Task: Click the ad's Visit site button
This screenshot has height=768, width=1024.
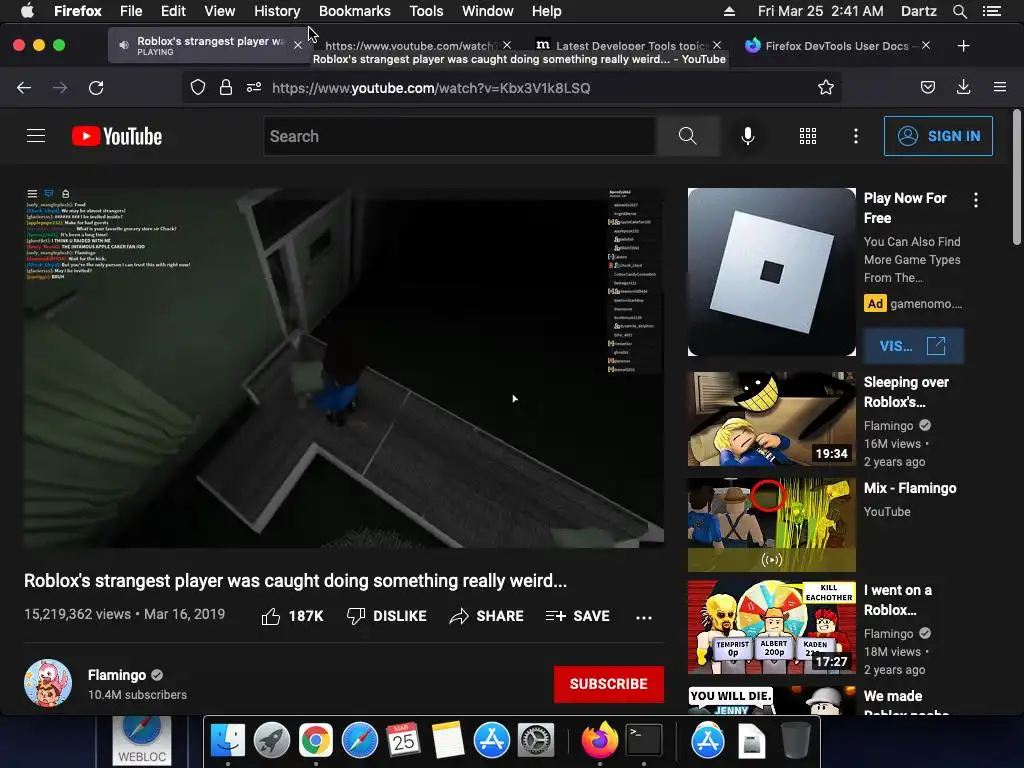Action: pyautogui.click(x=913, y=345)
